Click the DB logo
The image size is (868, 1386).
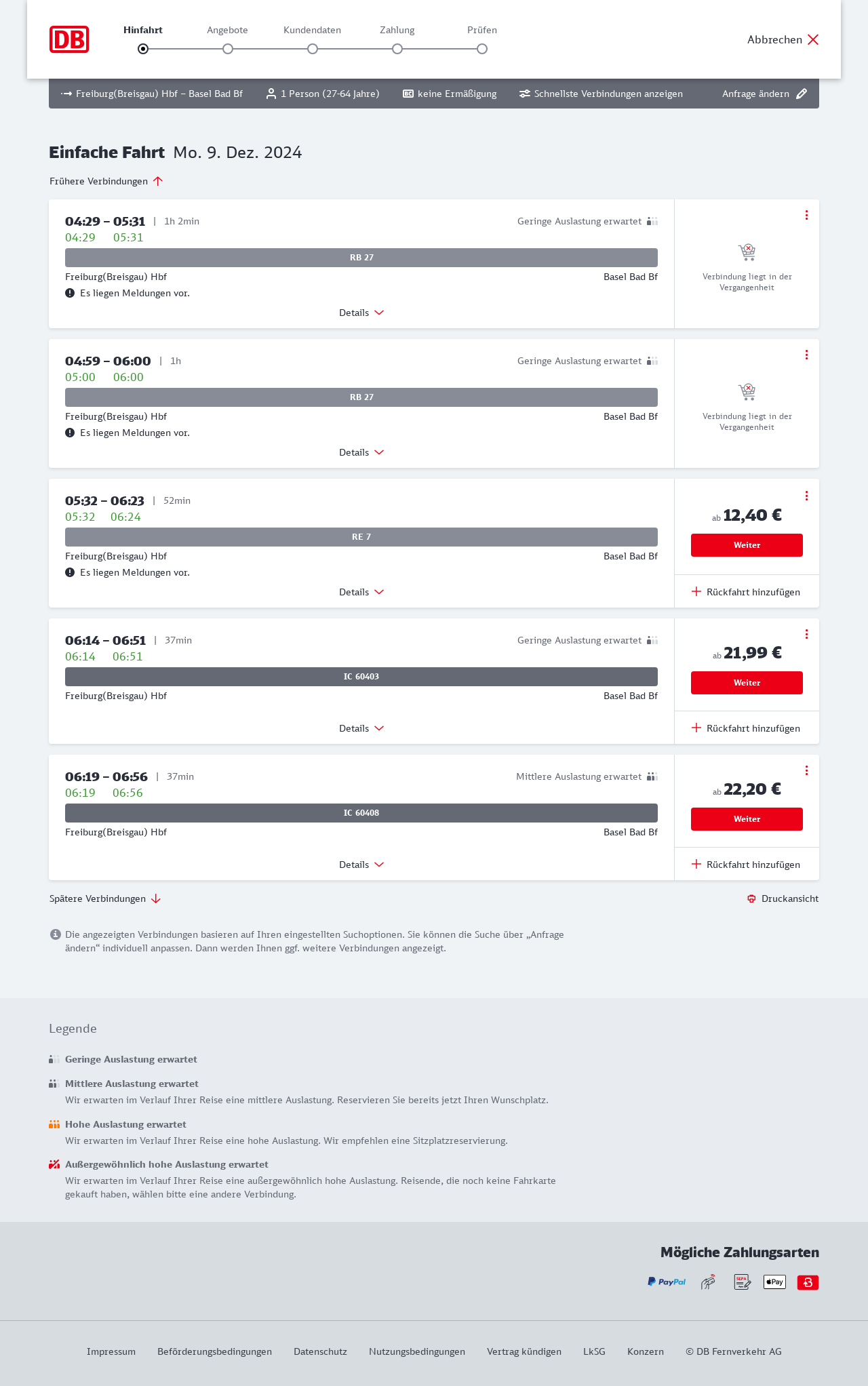coord(69,39)
